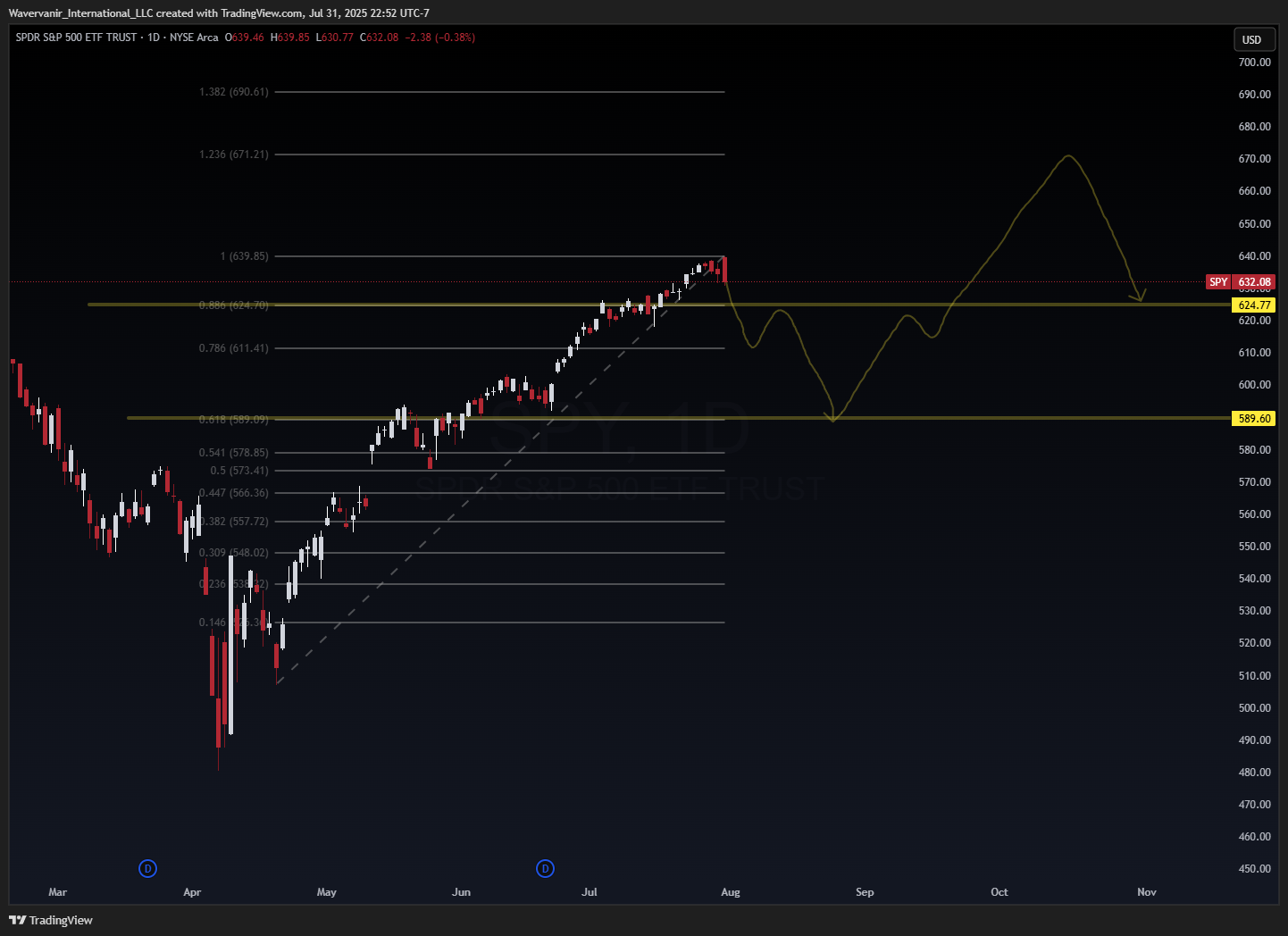Click the 1D interval in the legend

click(x=154, y=38)
